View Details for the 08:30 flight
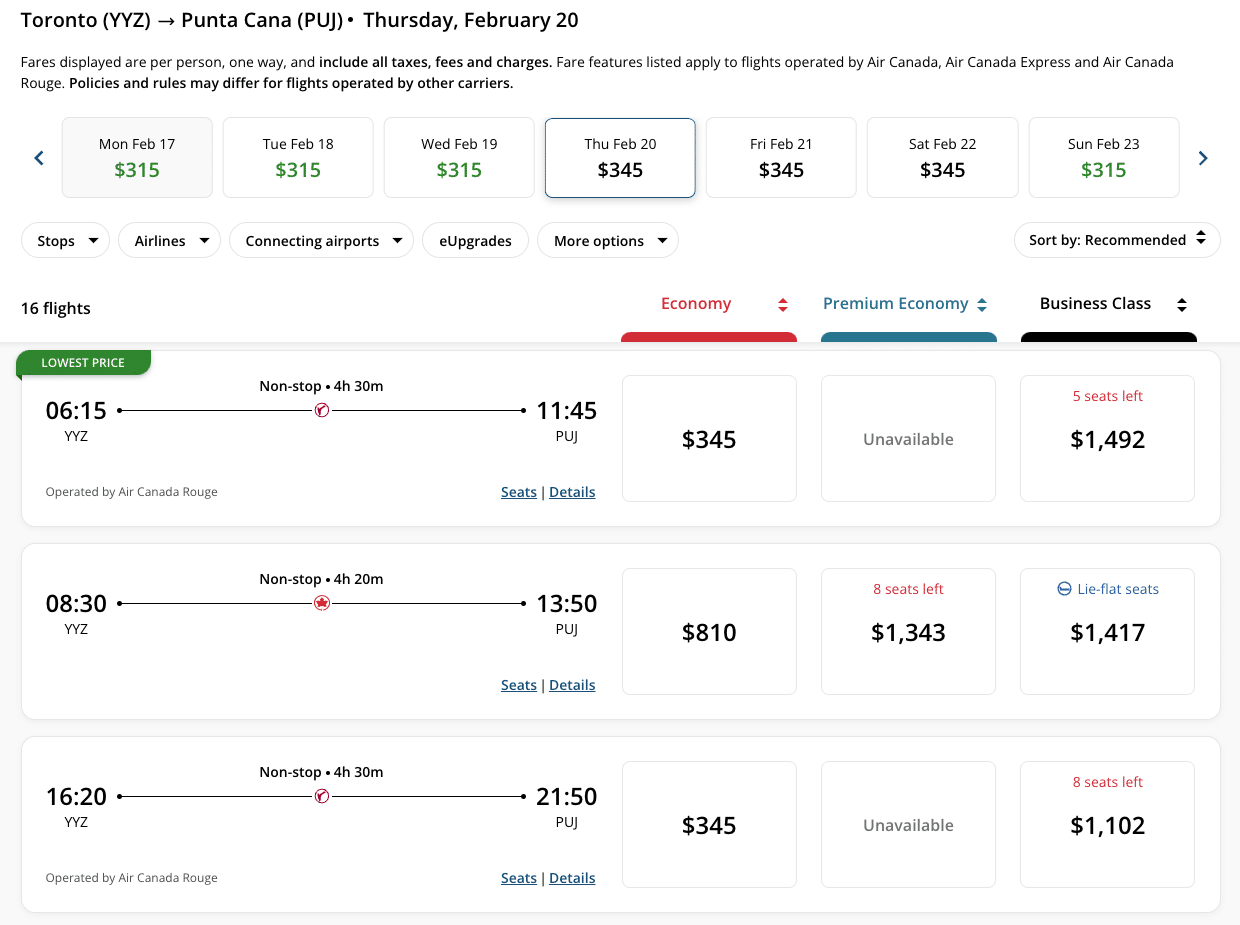1240x925 pixels. [572, 685]
